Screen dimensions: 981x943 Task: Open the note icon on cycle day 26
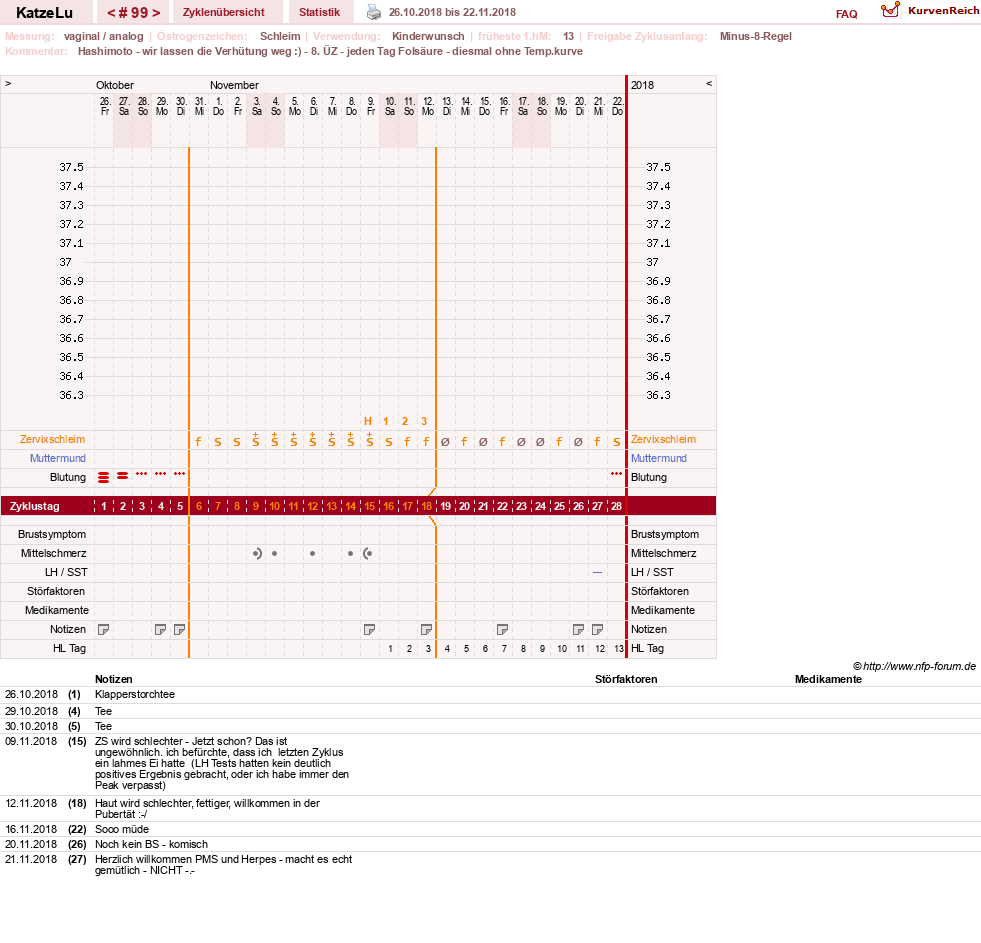(579, 630)
